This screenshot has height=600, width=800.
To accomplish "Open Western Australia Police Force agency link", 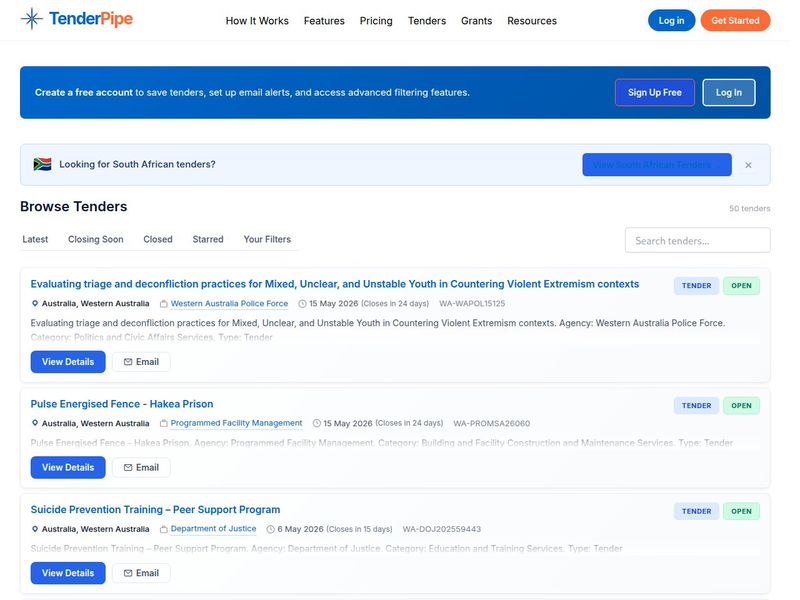I will pyautogui.click(x=229, y=304).
